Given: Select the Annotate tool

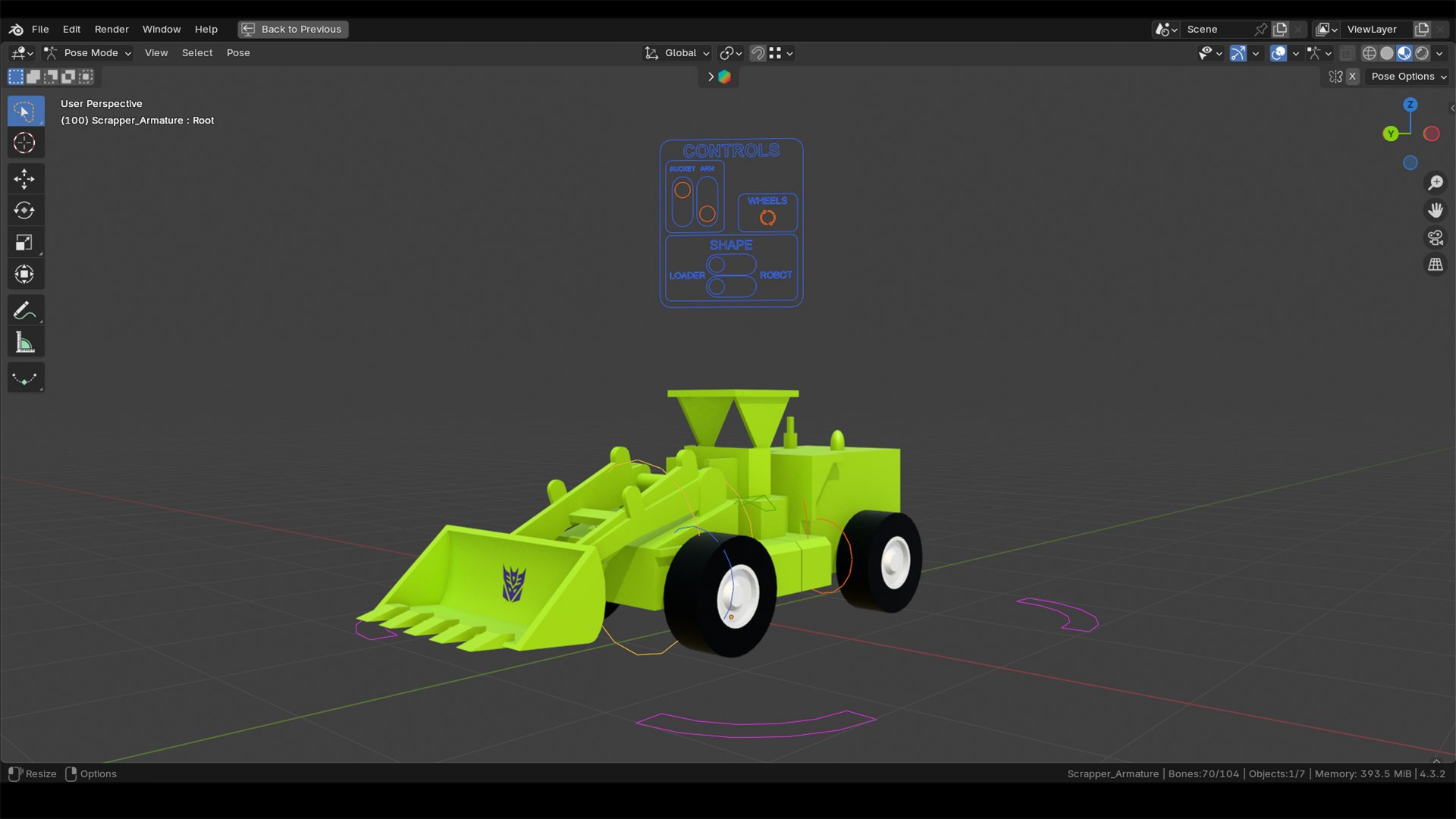Looking at the screenshot, I should click(25, 310).
